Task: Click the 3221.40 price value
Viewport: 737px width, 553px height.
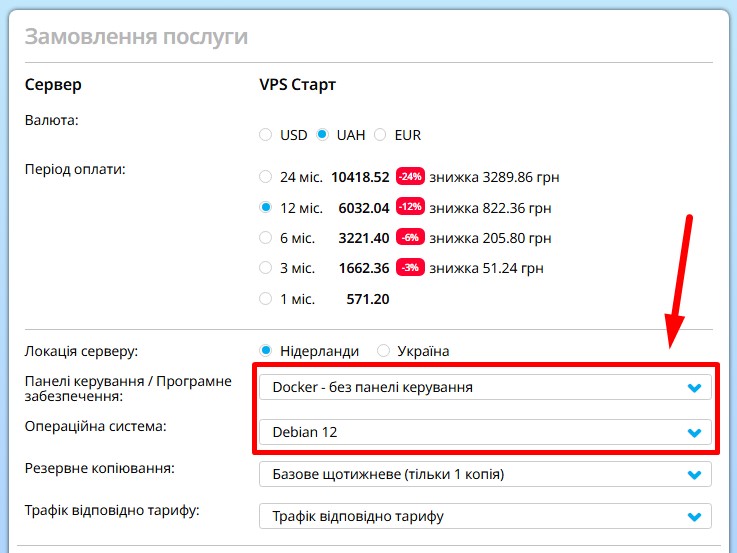Action: pos(364,238)
